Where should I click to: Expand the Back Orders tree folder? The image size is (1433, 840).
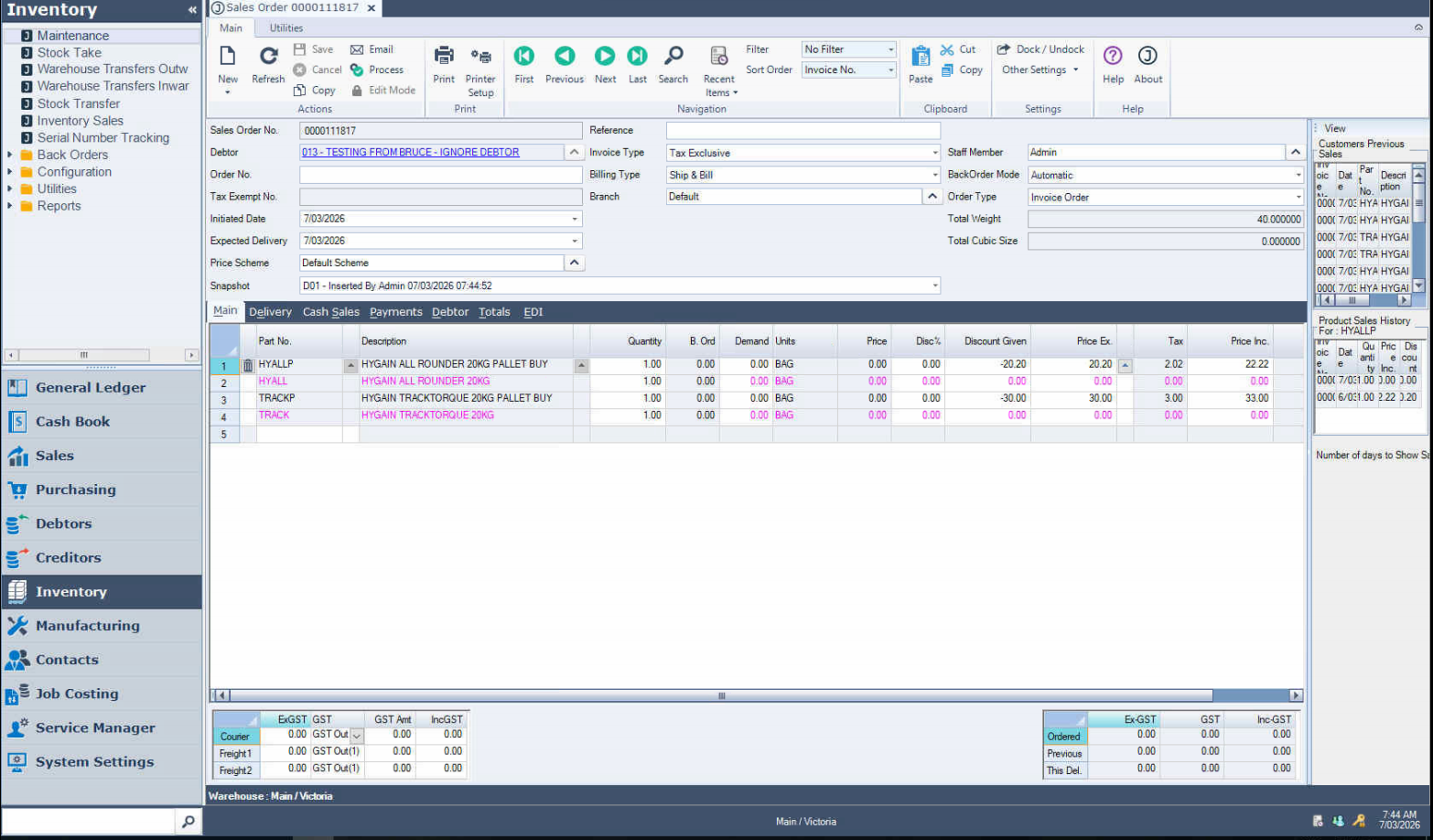click(10, 155)
